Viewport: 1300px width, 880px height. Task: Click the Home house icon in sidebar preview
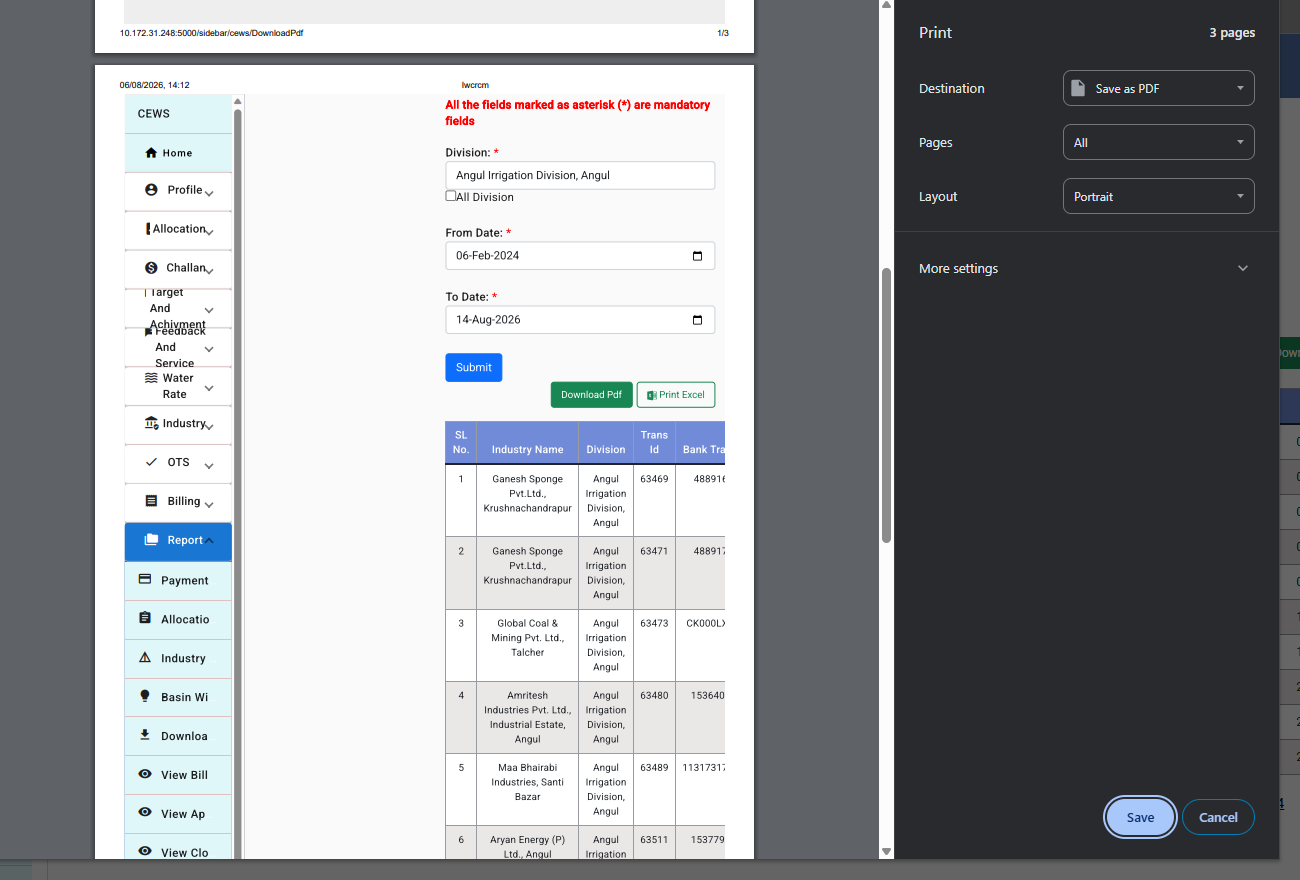151,153
